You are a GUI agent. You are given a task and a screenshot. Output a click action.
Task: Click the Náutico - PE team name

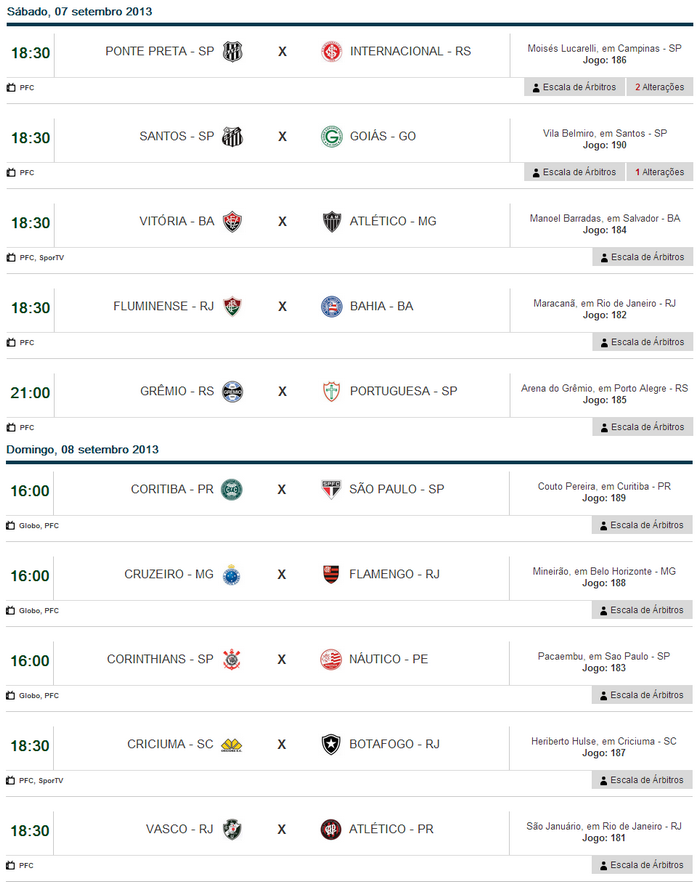point(389,659)
